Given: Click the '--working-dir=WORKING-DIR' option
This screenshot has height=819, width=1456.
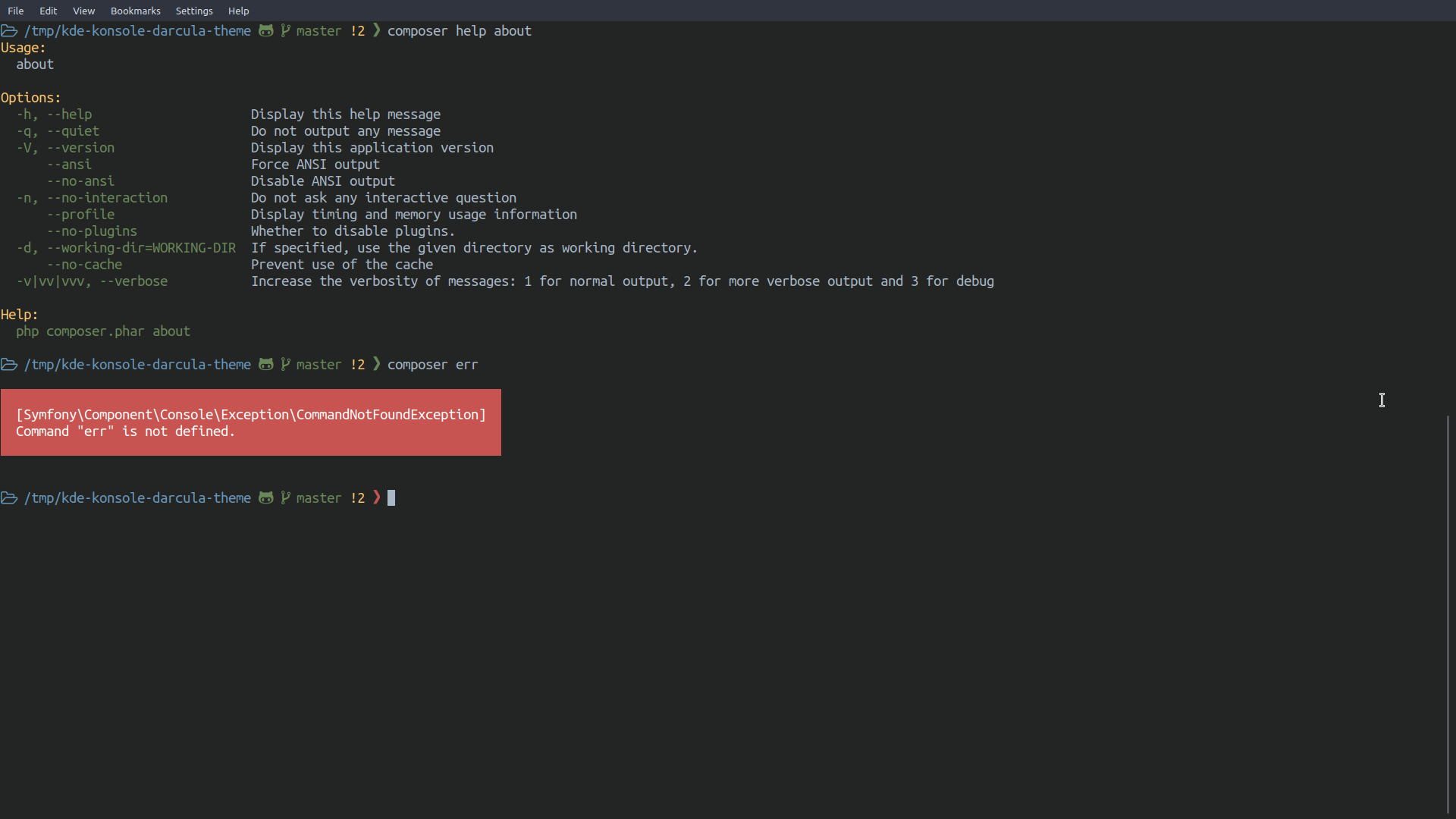Looking at the screenshot, I should coord(142,248).
